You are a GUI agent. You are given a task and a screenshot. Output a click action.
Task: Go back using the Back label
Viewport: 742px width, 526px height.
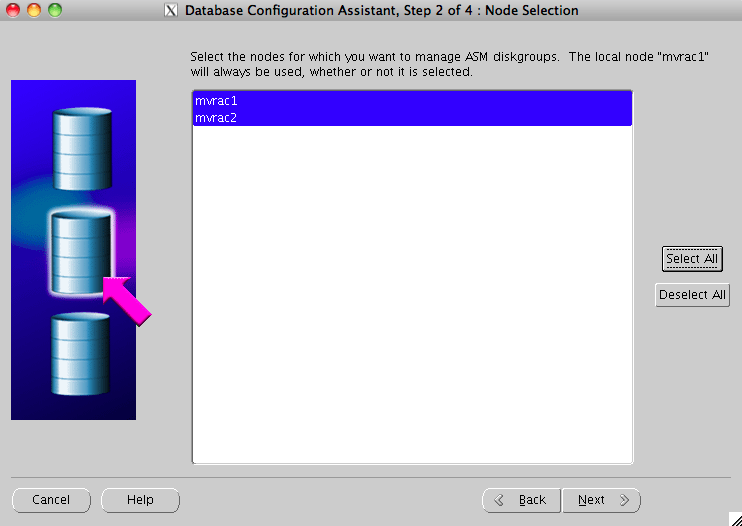(532, 500)
